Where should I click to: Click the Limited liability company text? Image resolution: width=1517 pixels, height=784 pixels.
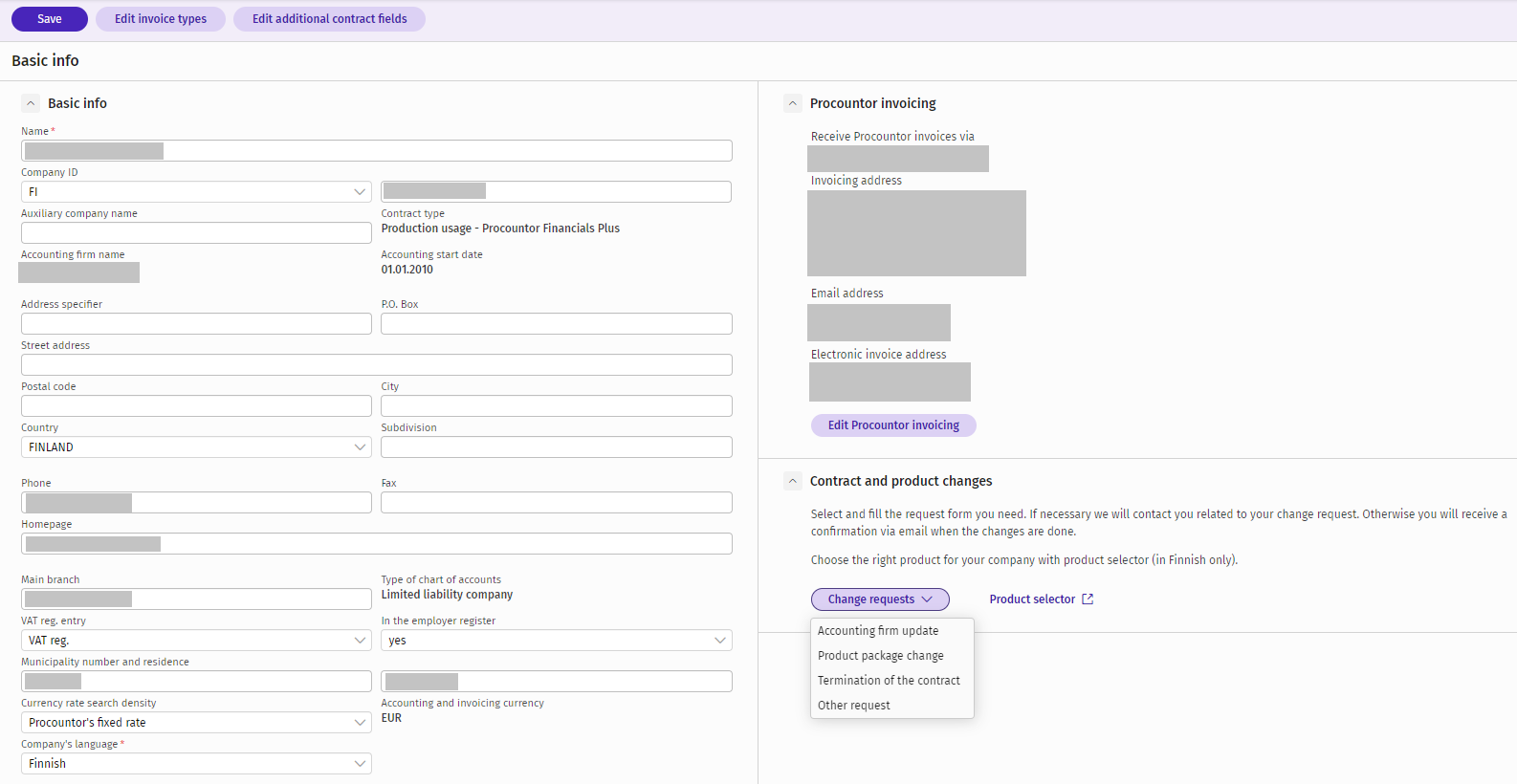(x=447, y=595)
